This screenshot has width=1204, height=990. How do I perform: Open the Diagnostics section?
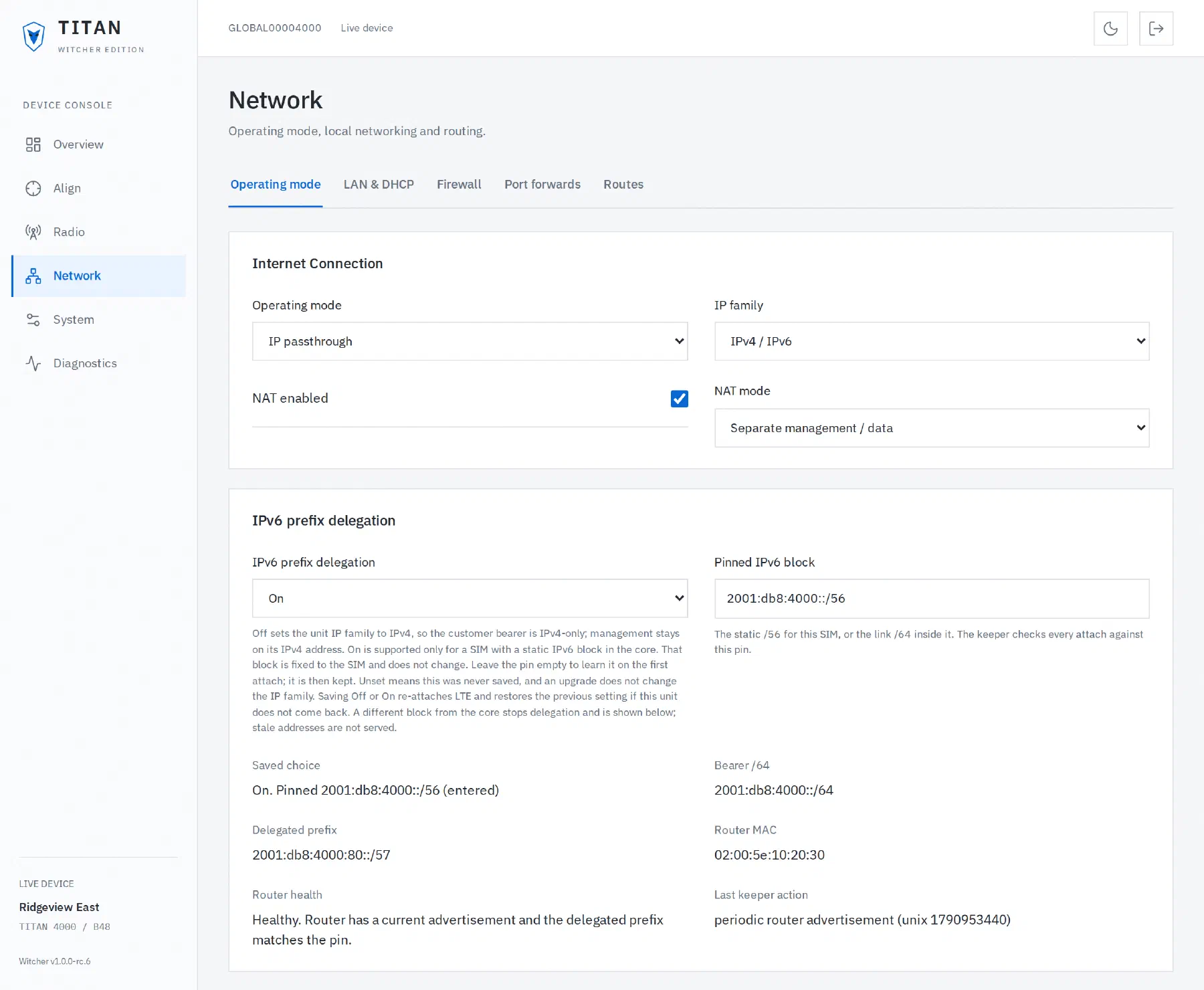coord(99,363)
